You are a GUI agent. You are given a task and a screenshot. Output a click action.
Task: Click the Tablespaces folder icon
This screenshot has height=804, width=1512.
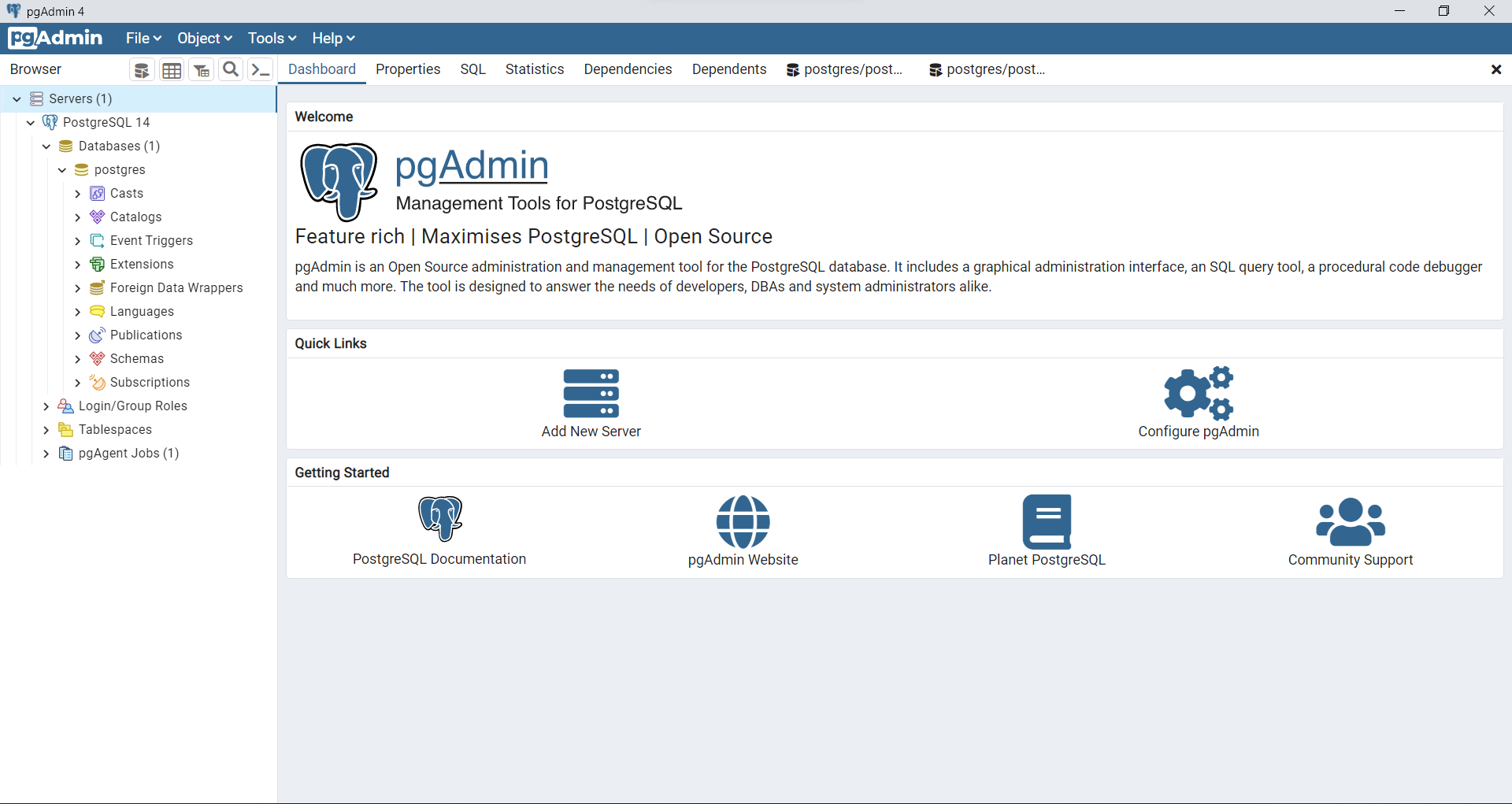tap(66, 430)
